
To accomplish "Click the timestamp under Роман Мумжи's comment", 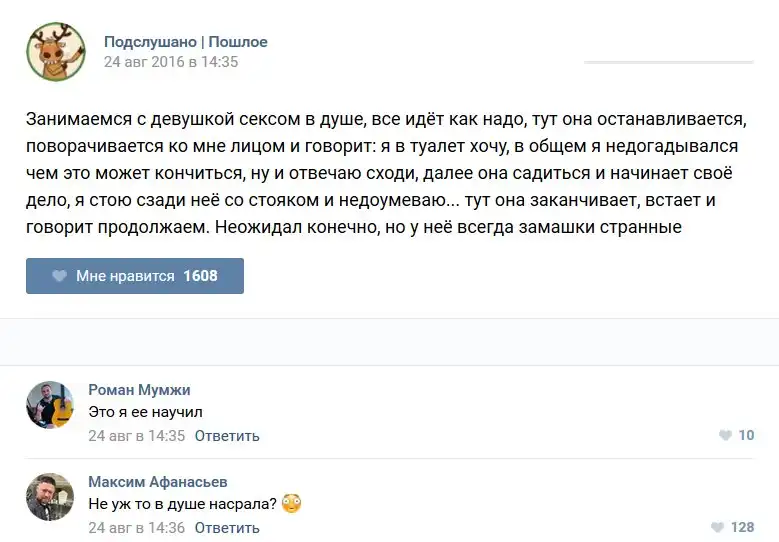I will (136, 436).
